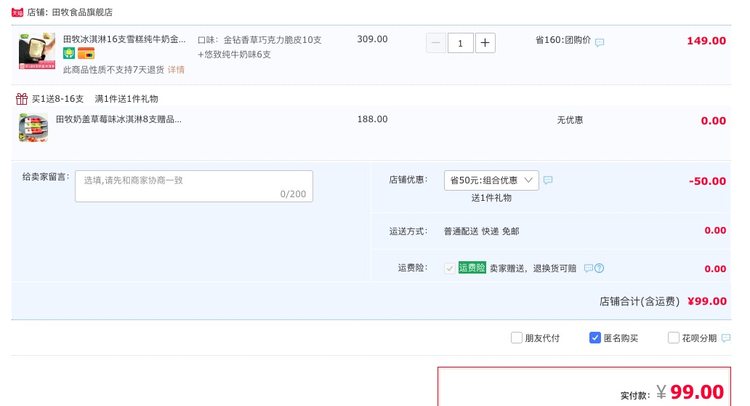Click the 买1送8-16支 promotion text
The height and width of the screenshot is (406, 750).
coord(57,99)
